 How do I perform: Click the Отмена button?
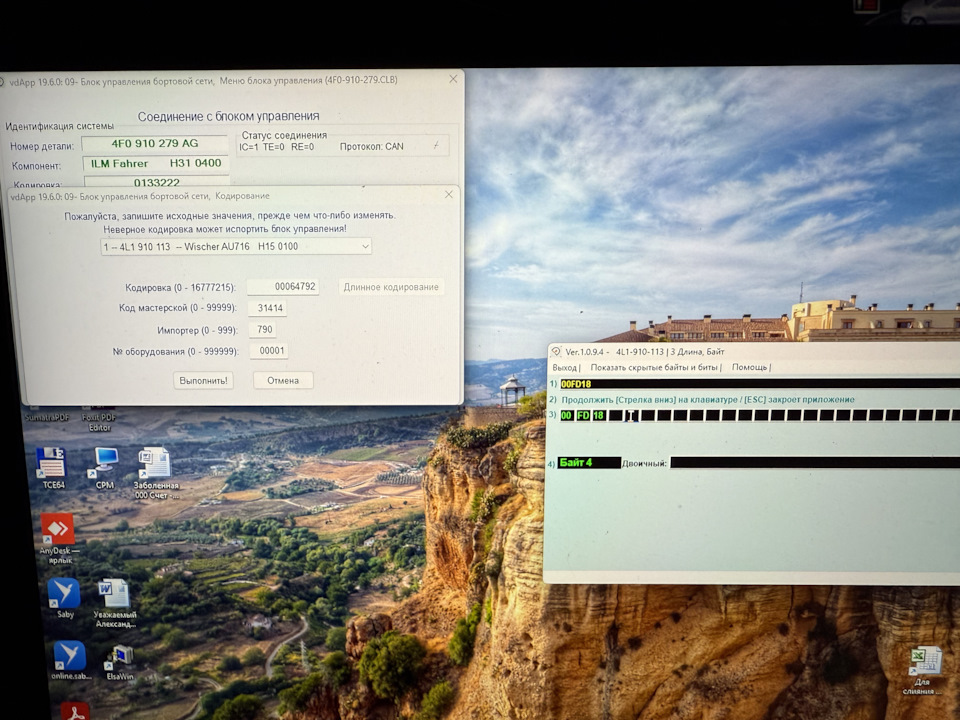[283, 380]
